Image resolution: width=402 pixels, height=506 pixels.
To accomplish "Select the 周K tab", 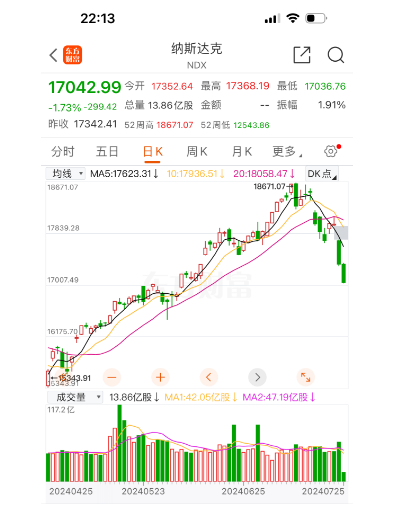I will coord(197,152).
